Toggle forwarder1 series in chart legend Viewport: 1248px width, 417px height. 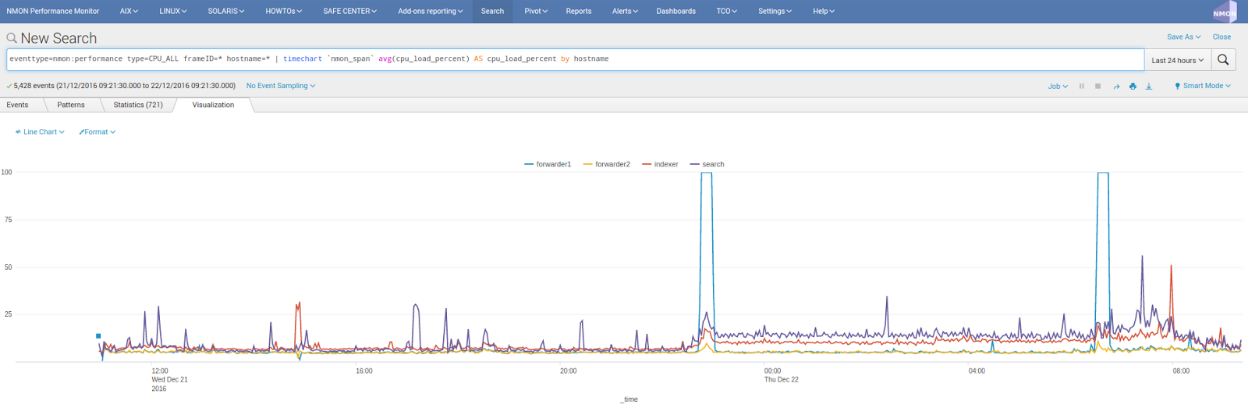(552, 163)
